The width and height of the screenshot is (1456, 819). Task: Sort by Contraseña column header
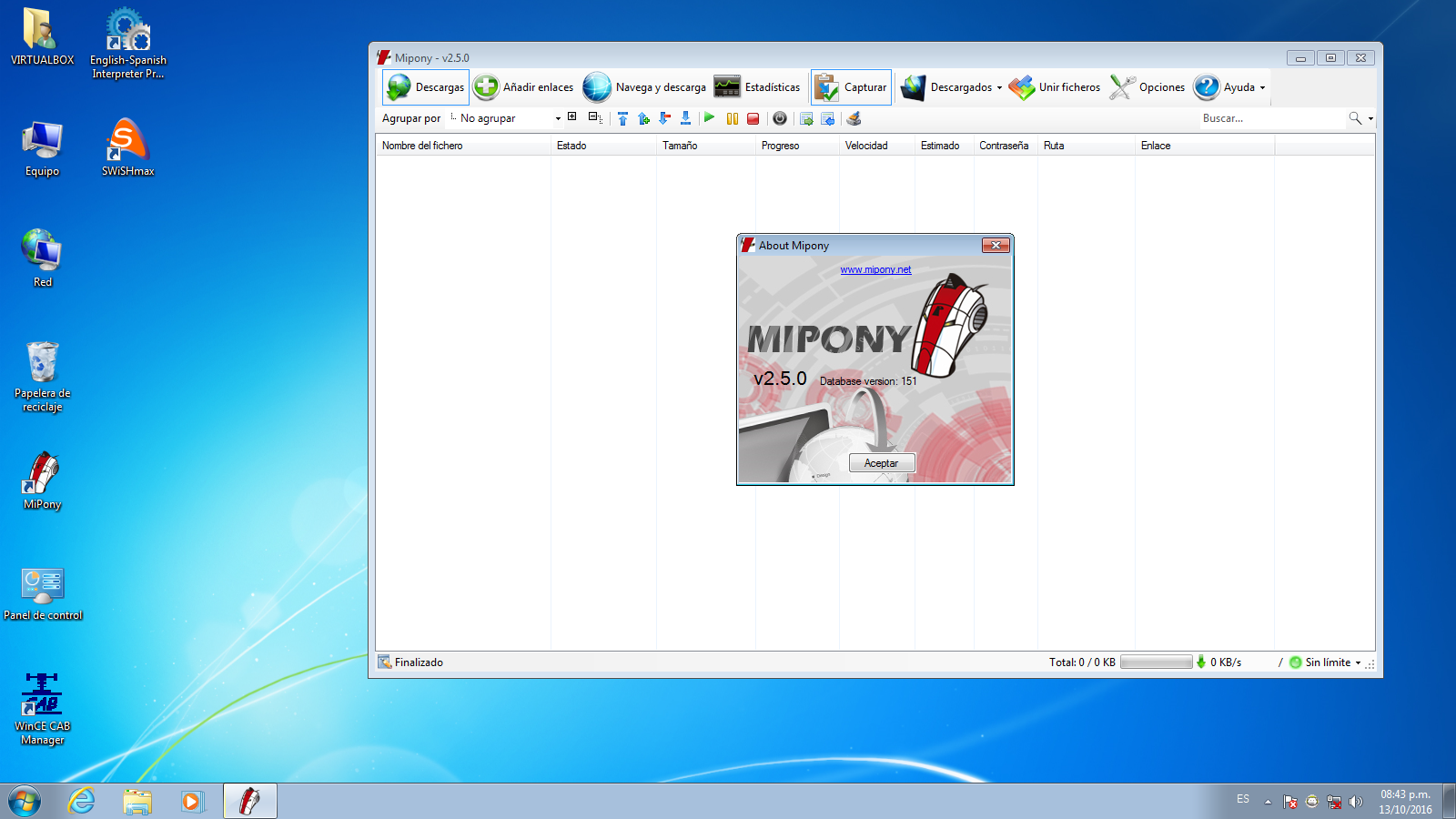point(1006,146)
